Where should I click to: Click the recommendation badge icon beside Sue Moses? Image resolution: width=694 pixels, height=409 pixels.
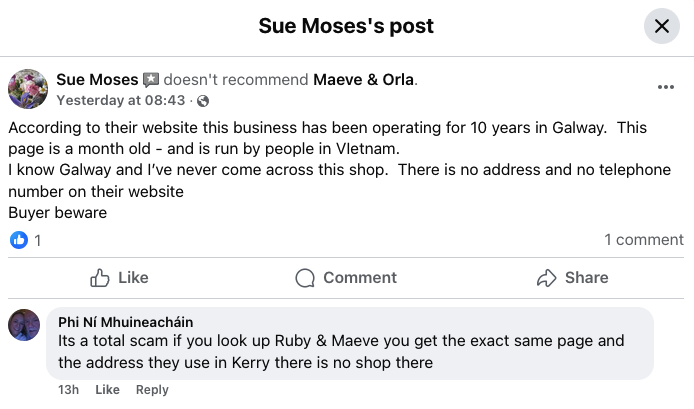click(151, 80)
